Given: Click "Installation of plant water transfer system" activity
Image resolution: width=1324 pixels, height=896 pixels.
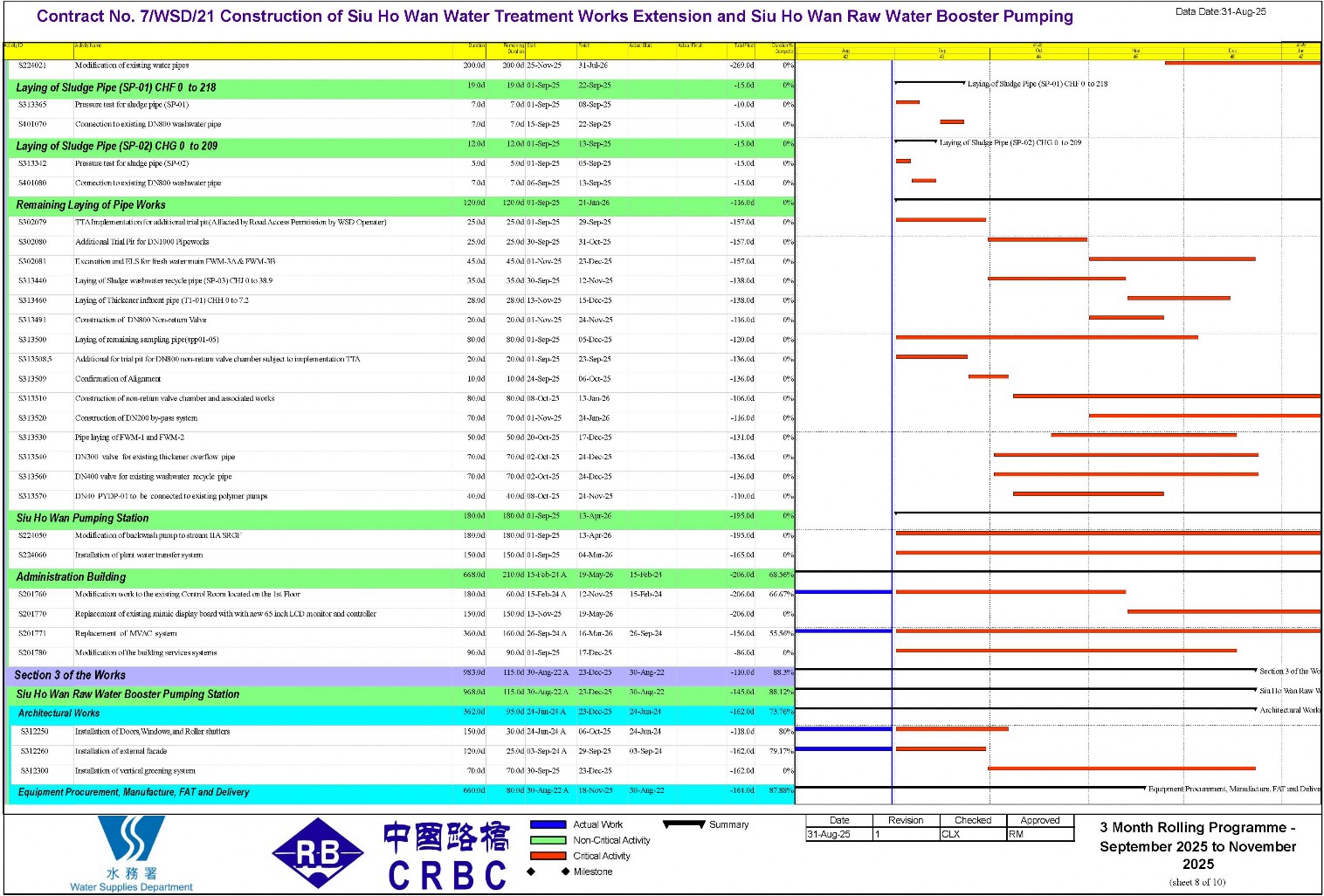Looking at the screenshot, I should pyautogui.click(x=139, y=555).
